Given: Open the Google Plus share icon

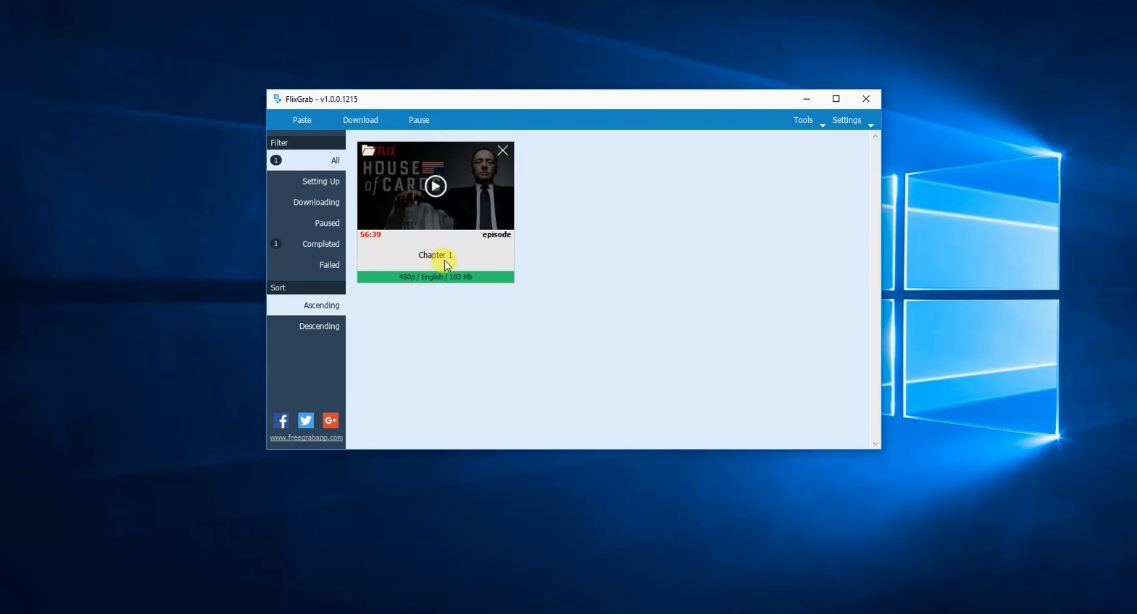Looking at the screenshot, I should click(x=331, y=420).
